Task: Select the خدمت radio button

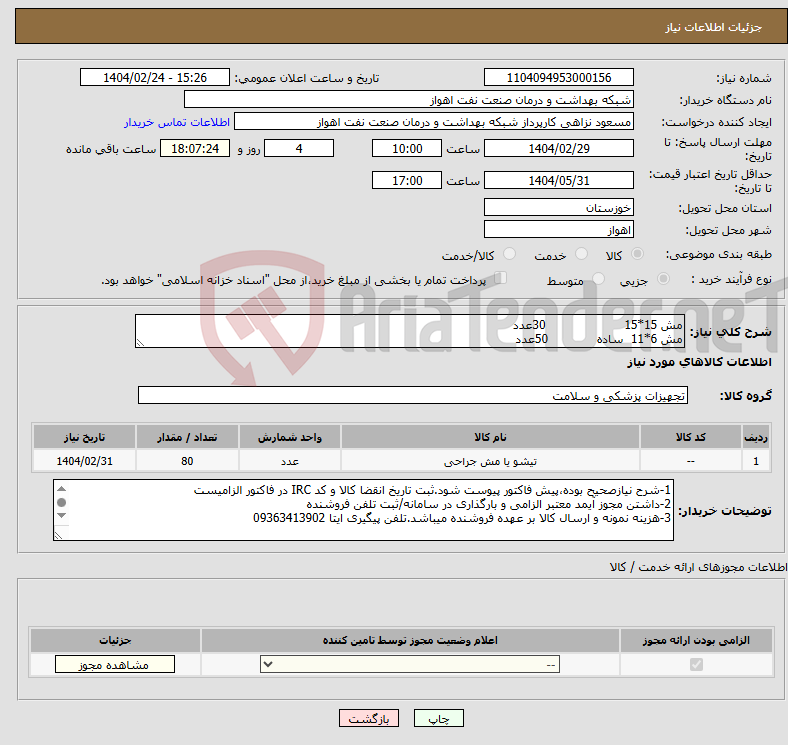Action: (581, 254)
